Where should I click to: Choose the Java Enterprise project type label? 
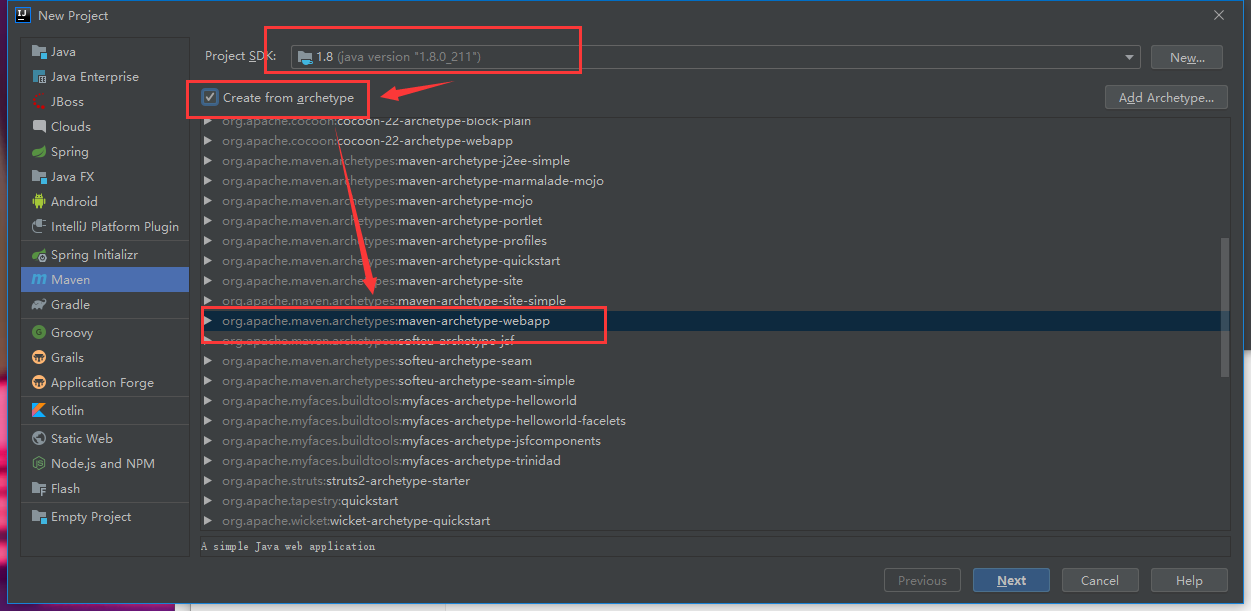[x=95, y=77]
